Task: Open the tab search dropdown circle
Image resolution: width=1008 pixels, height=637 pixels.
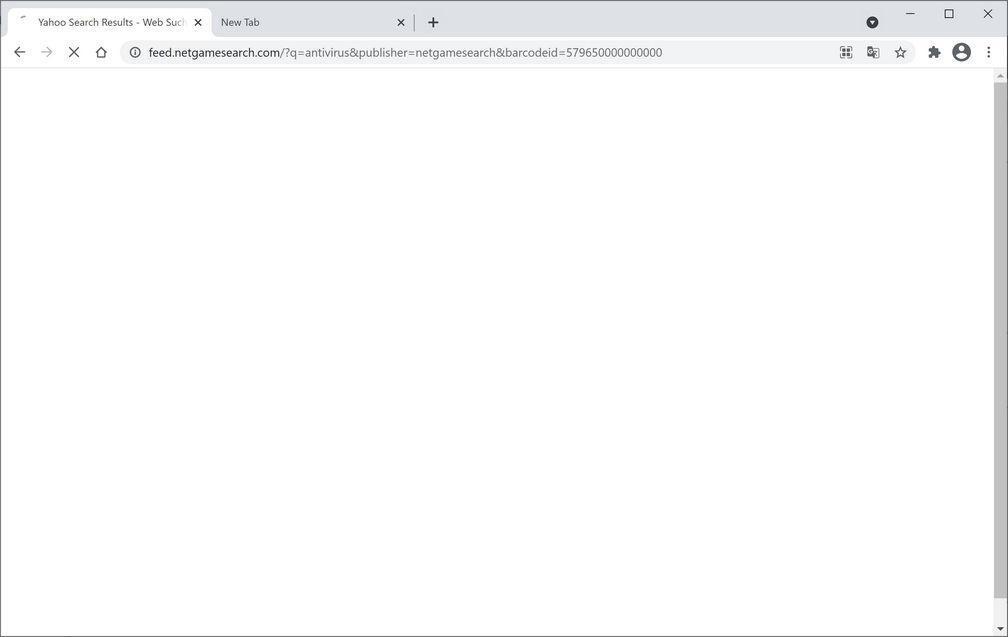Action: tap(872, 22)
